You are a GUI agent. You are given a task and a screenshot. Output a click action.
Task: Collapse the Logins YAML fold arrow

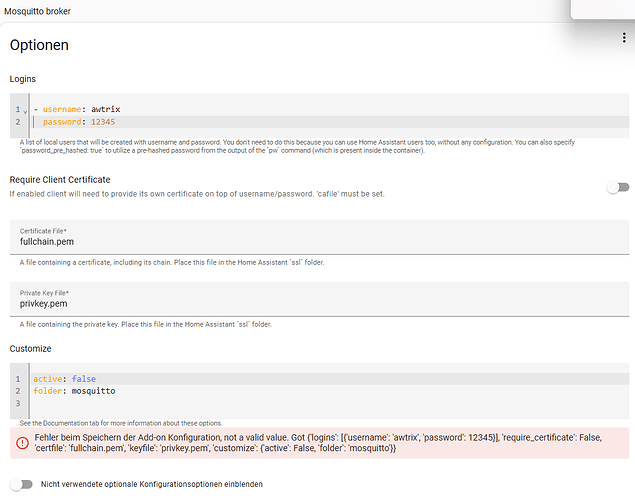click(x=24, y=109)
